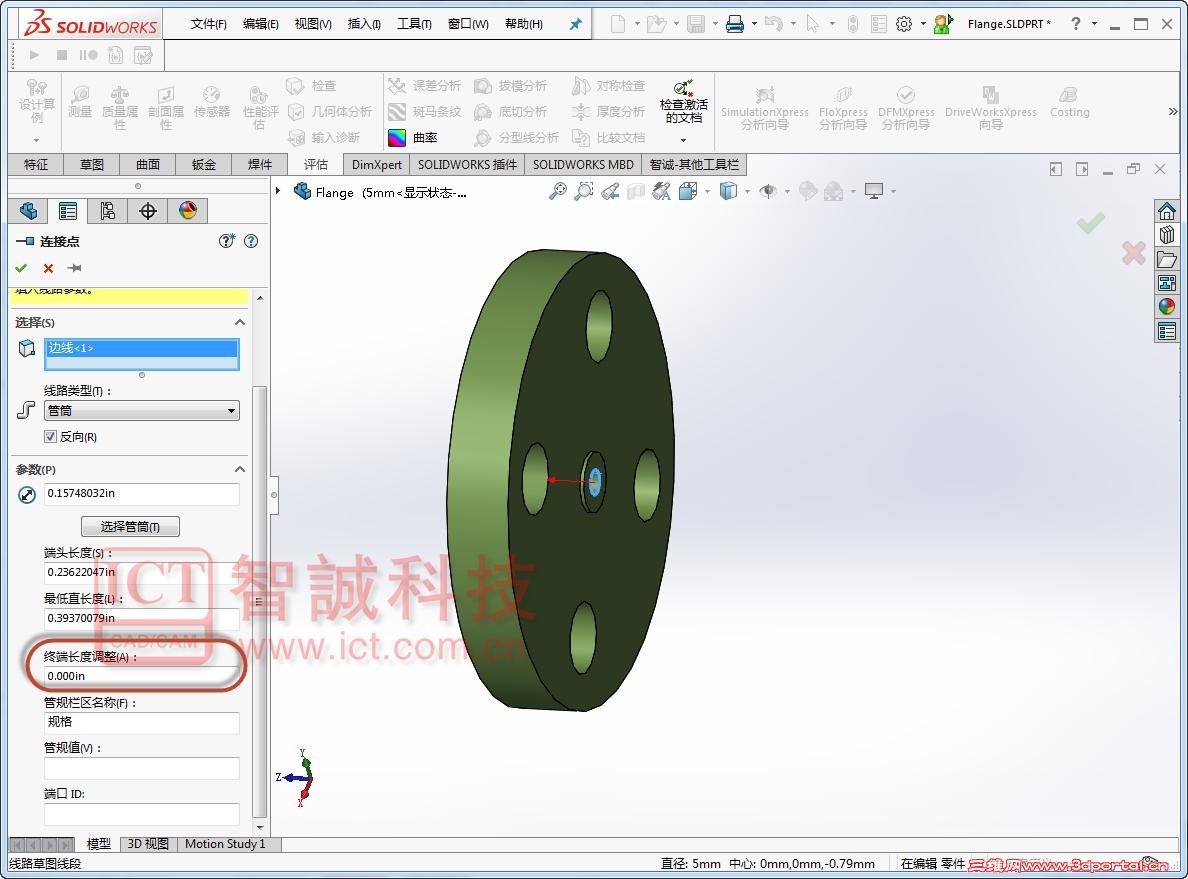
Task: Click the 选择管筒(T) button
Action: click(130, 527)
